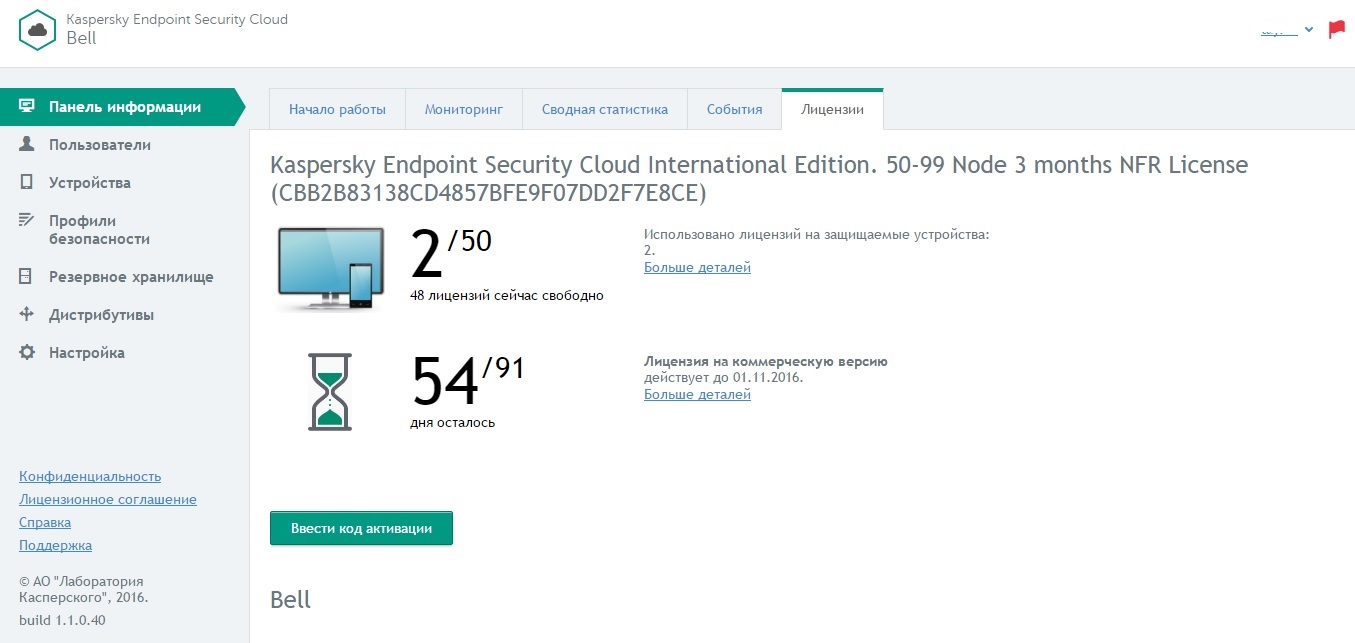Click the red flag notification icon

click(1336, 30)
